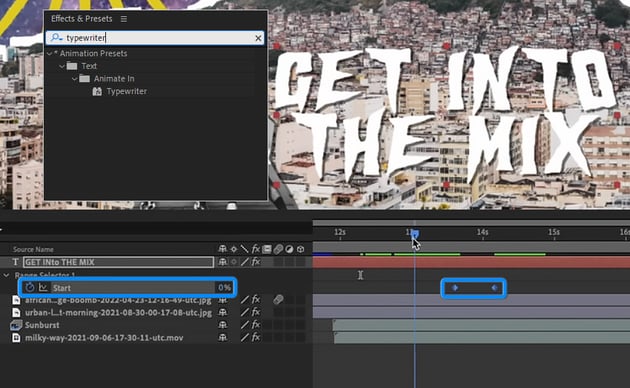Viewport: 630px width, 388px height.
Task: Toggle shy switch on african jpg layer
Action: click(222, 300)
